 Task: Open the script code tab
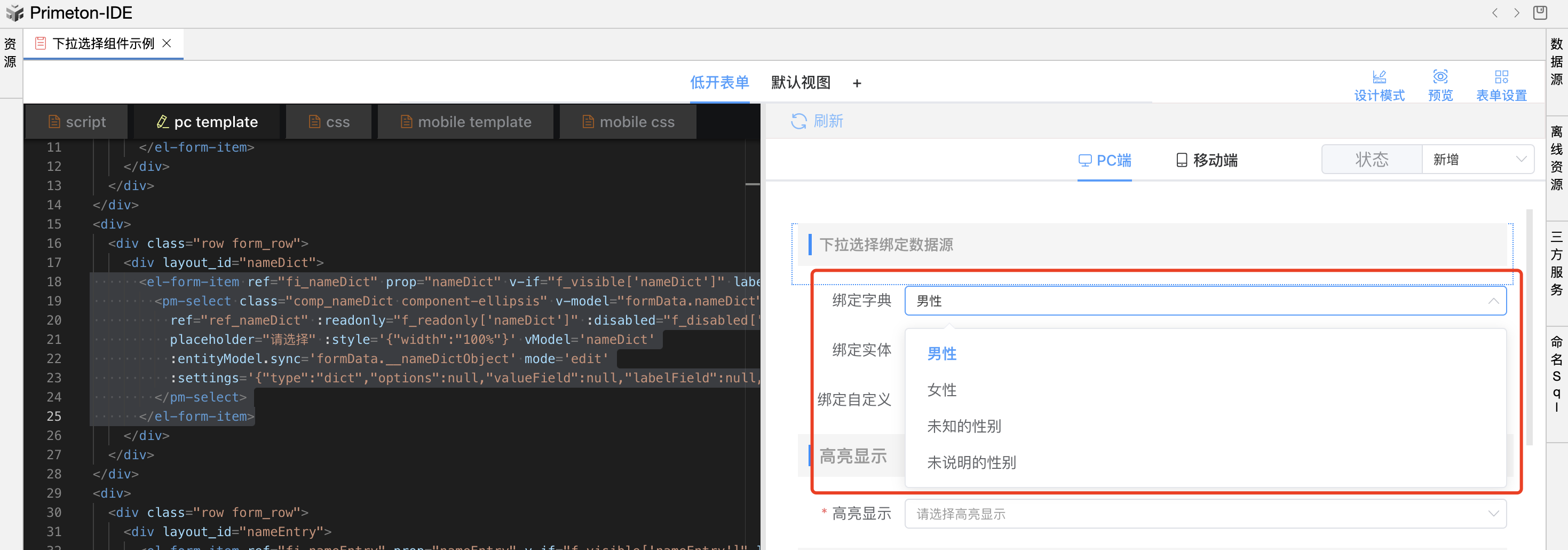pos(77,122)
